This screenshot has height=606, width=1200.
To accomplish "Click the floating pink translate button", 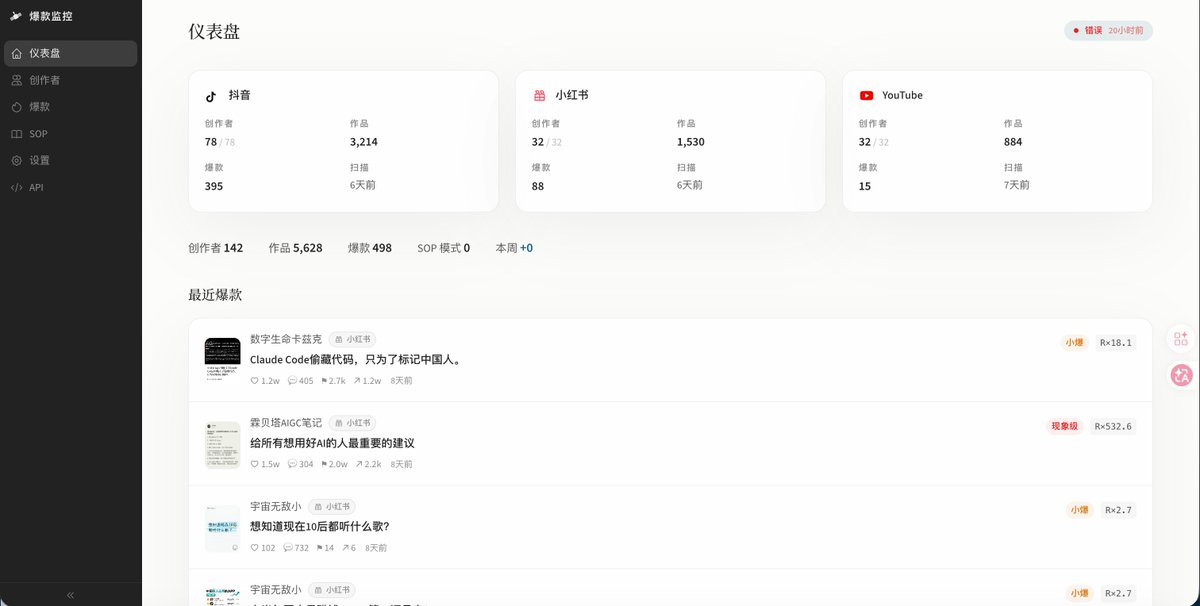I will (1181, 375).
